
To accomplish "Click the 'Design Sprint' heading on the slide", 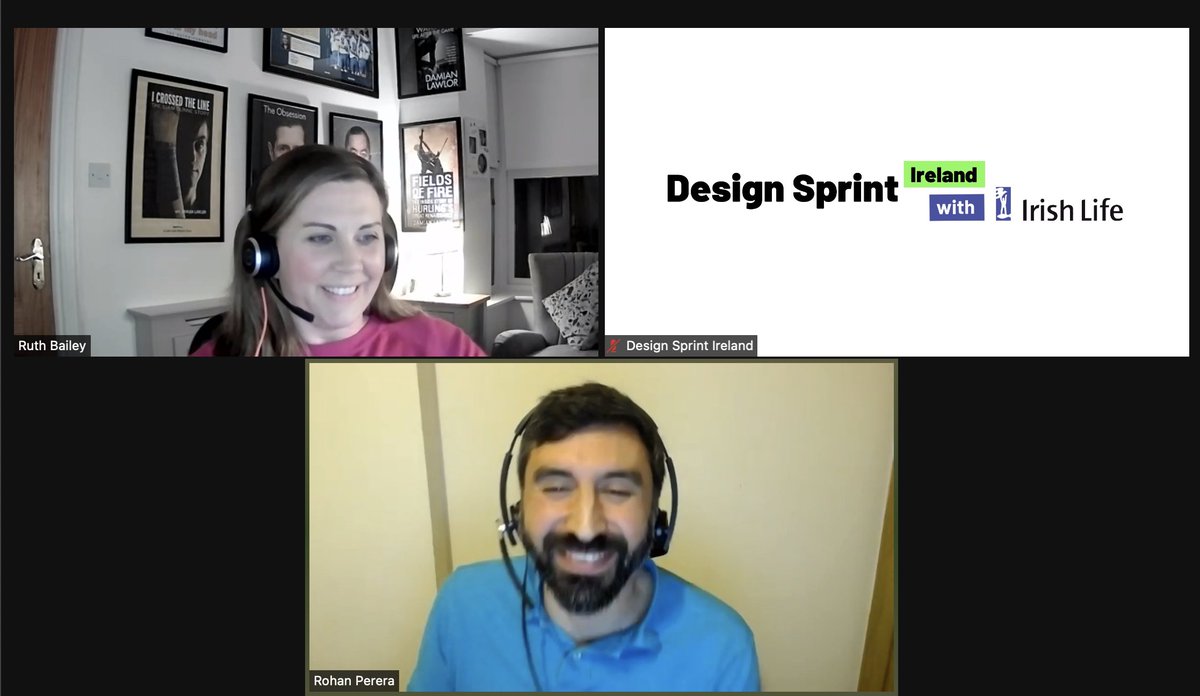I will 782,189.
